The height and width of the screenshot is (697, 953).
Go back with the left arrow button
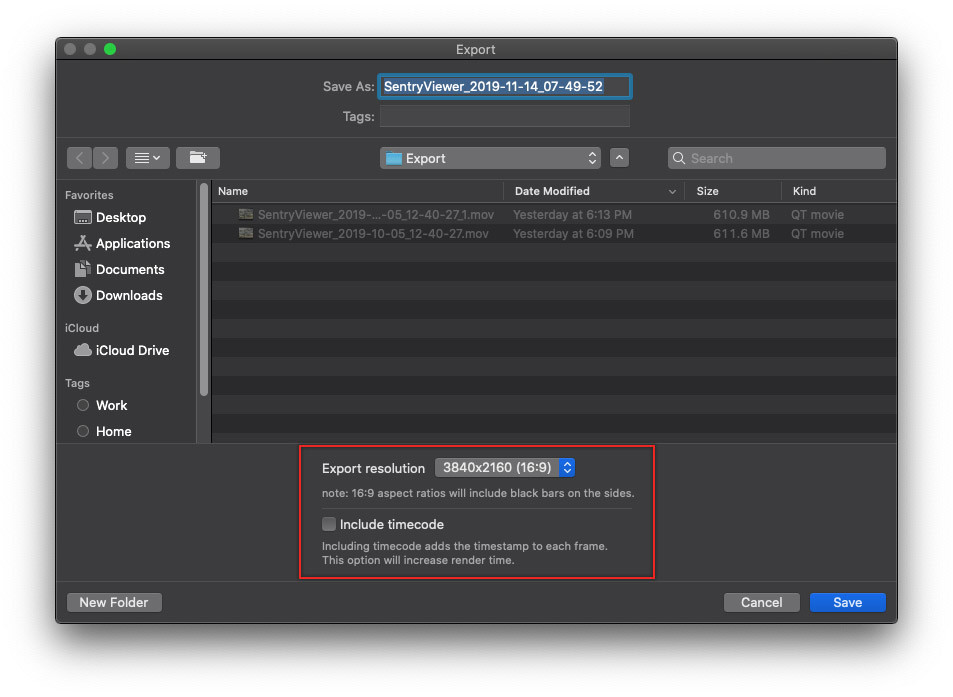tap(80, 158)
